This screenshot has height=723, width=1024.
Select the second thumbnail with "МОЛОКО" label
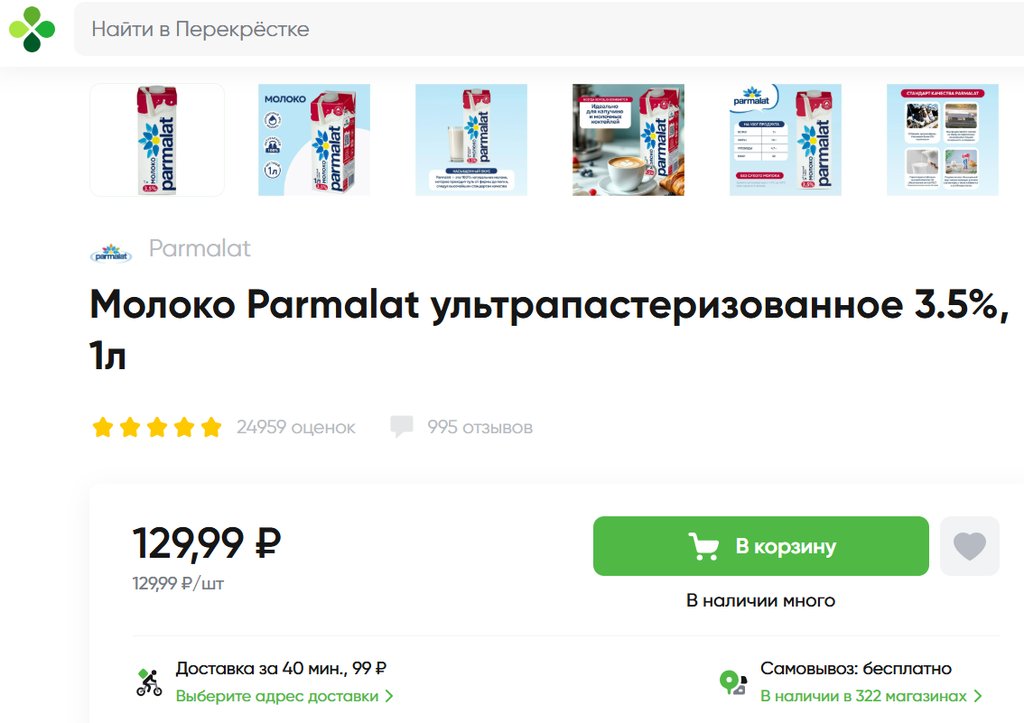click(x=314, y=140)
